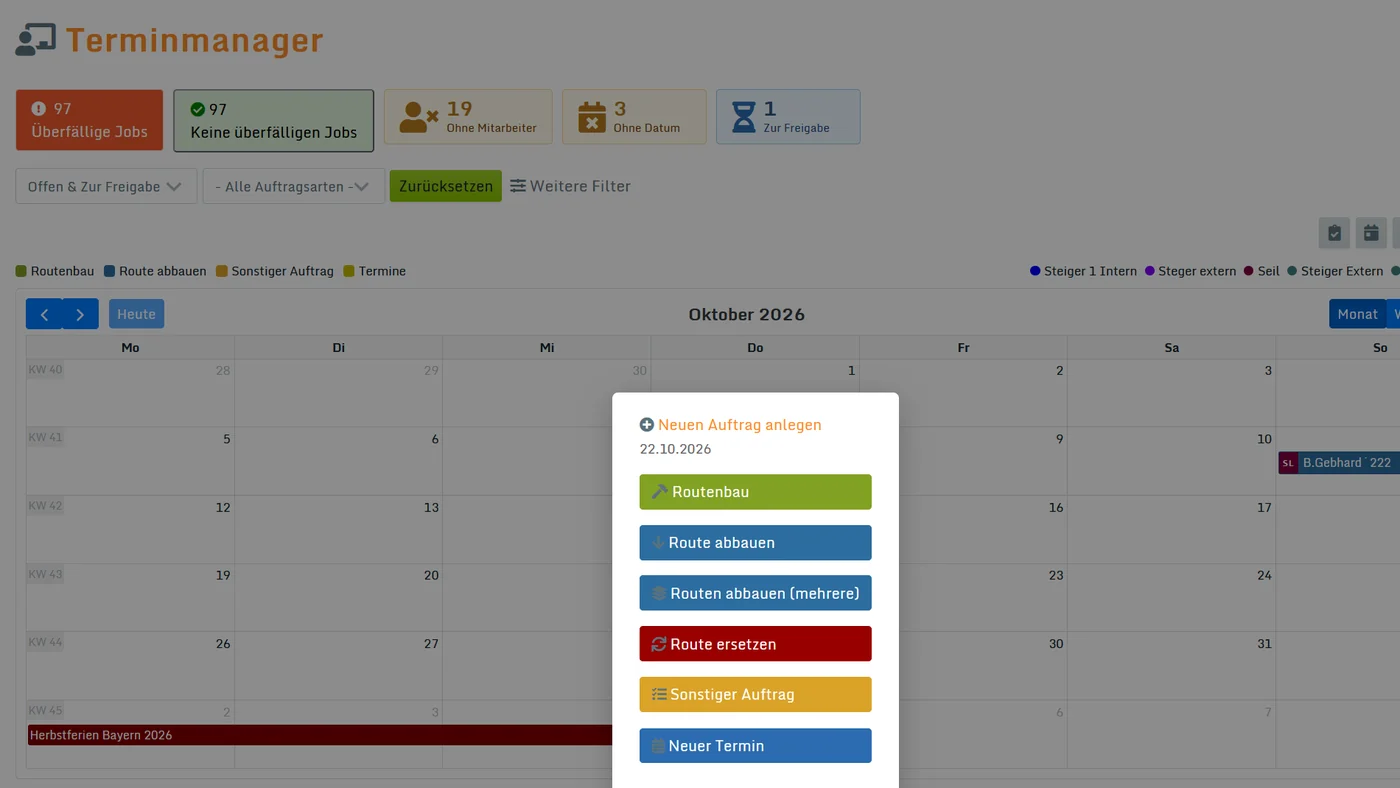The height and width of the screenshot is (788, 1400).
Task: Select October 12 in the calendar
Action: pyautogui.click(x=223, y=508)
